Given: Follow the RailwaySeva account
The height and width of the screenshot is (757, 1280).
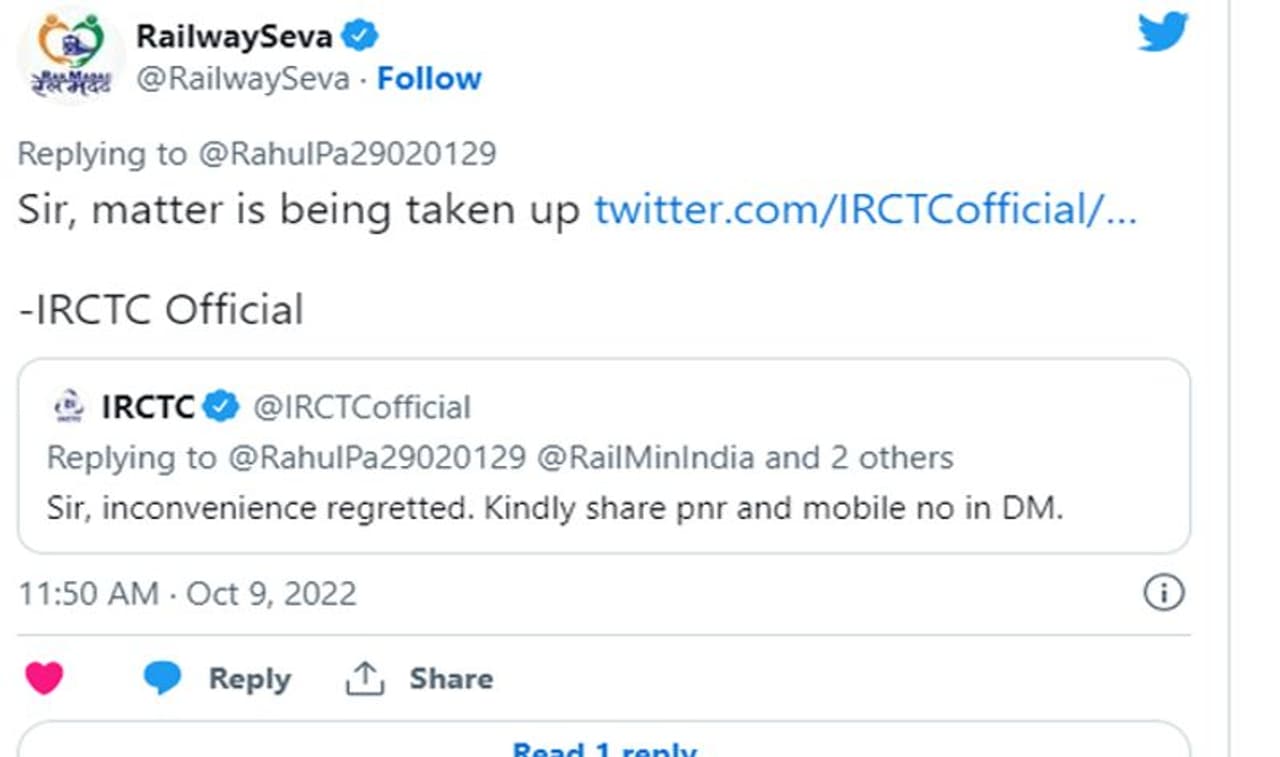Looking at the screenshot, I should [x=429, y=79].
